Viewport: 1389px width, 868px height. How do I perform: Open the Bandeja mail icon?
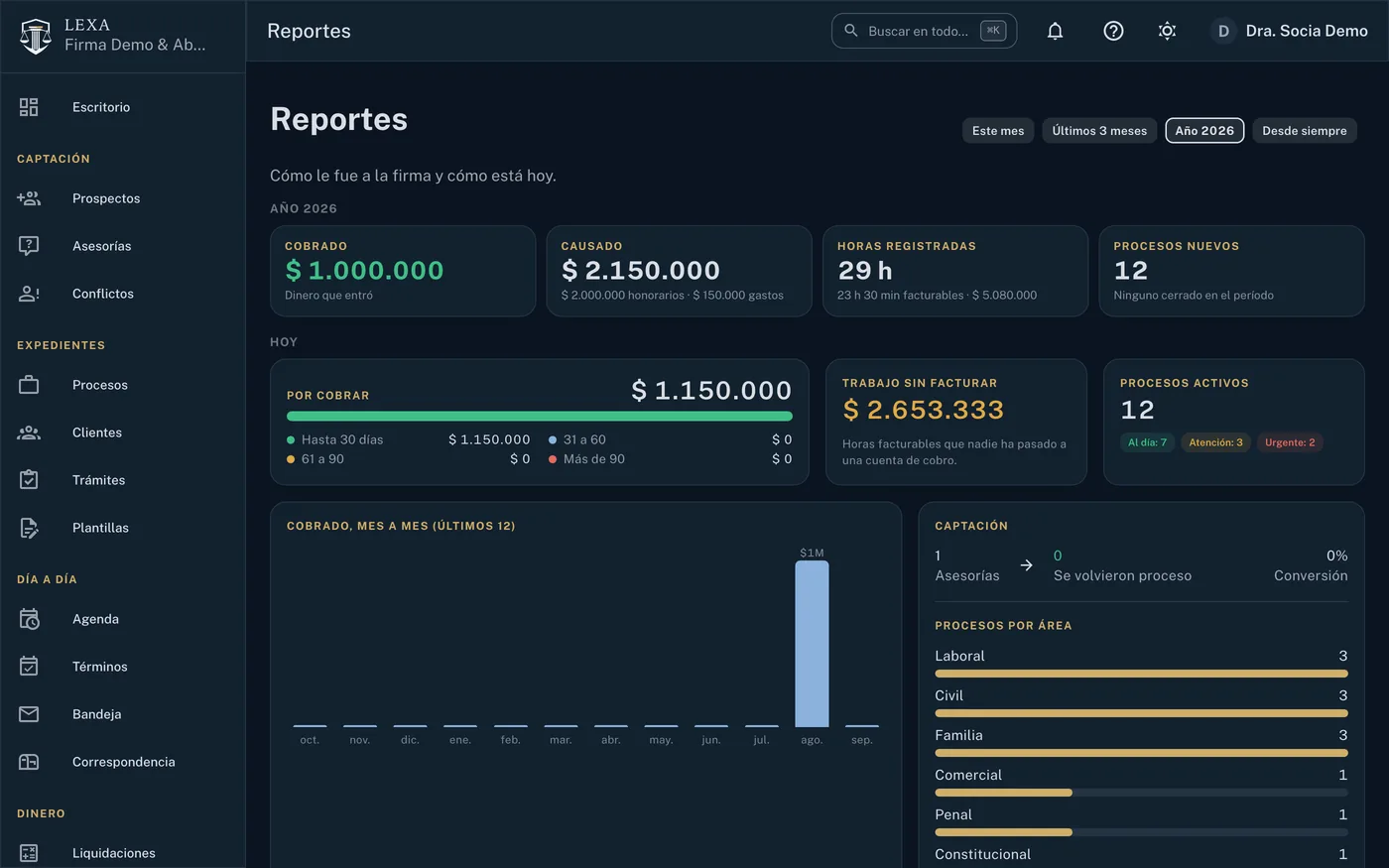[x=29, y=714]
